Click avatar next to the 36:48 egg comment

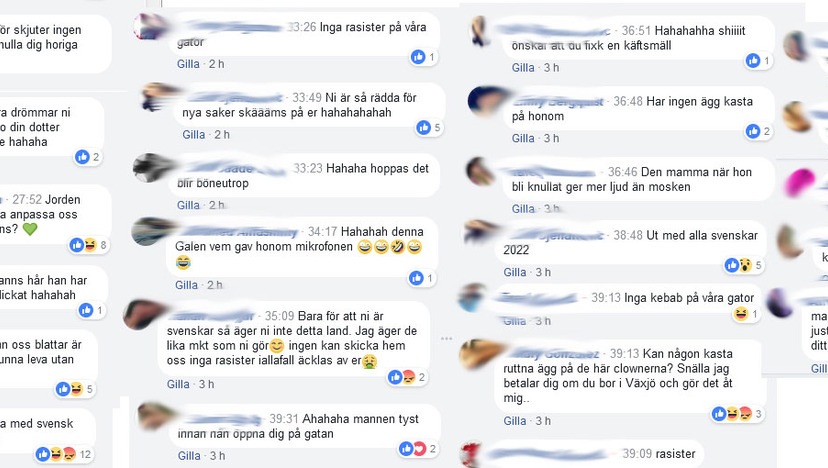(487, 101)
